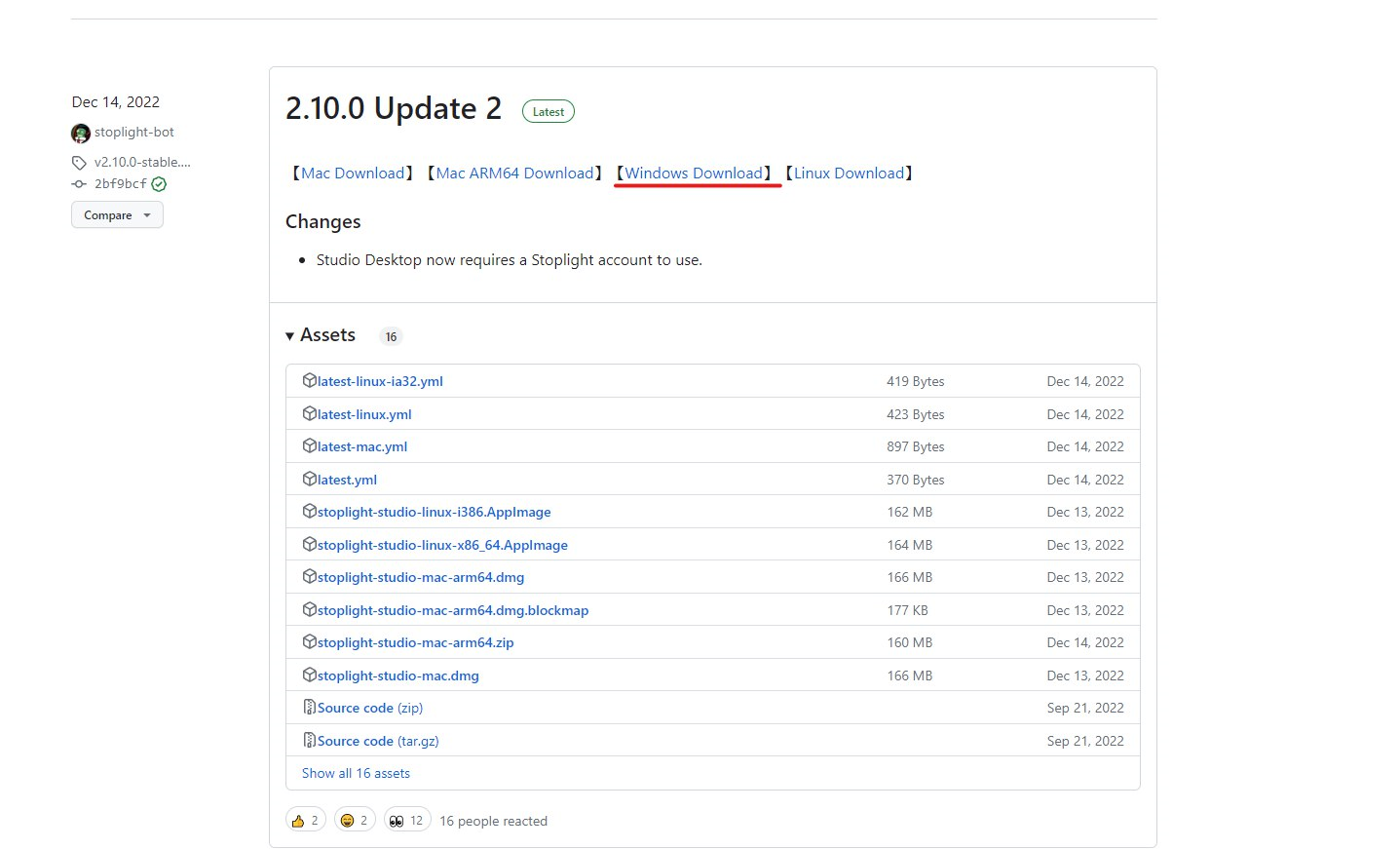Viewport: 1400px width, 849px height.
Task: Download Source code (zip)
Action: (370, 708)
